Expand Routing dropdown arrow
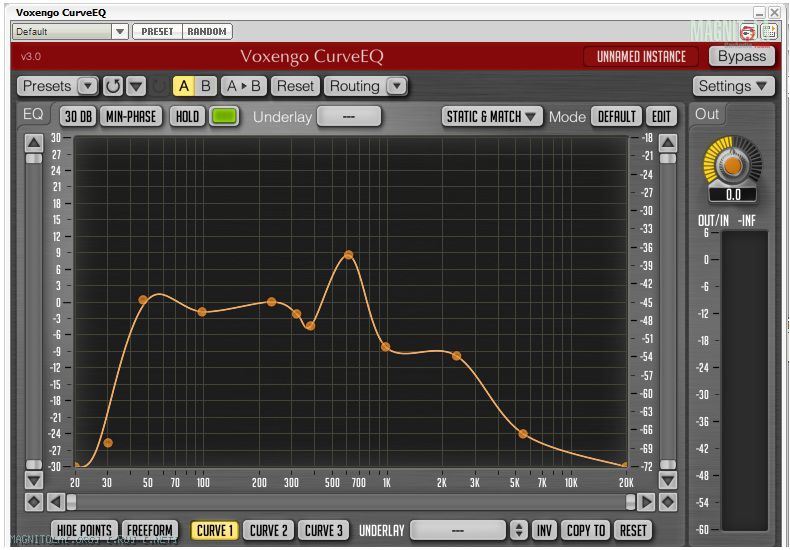790x550 pixels. point(397,86)
